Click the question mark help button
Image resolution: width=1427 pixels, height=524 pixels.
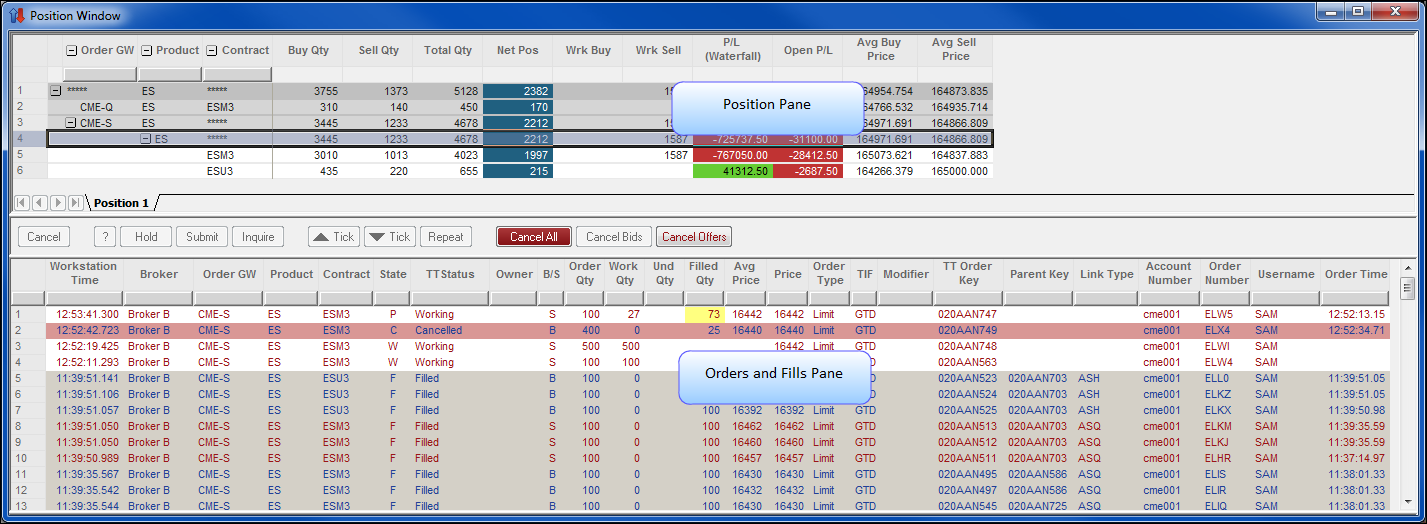coord(105,237)
